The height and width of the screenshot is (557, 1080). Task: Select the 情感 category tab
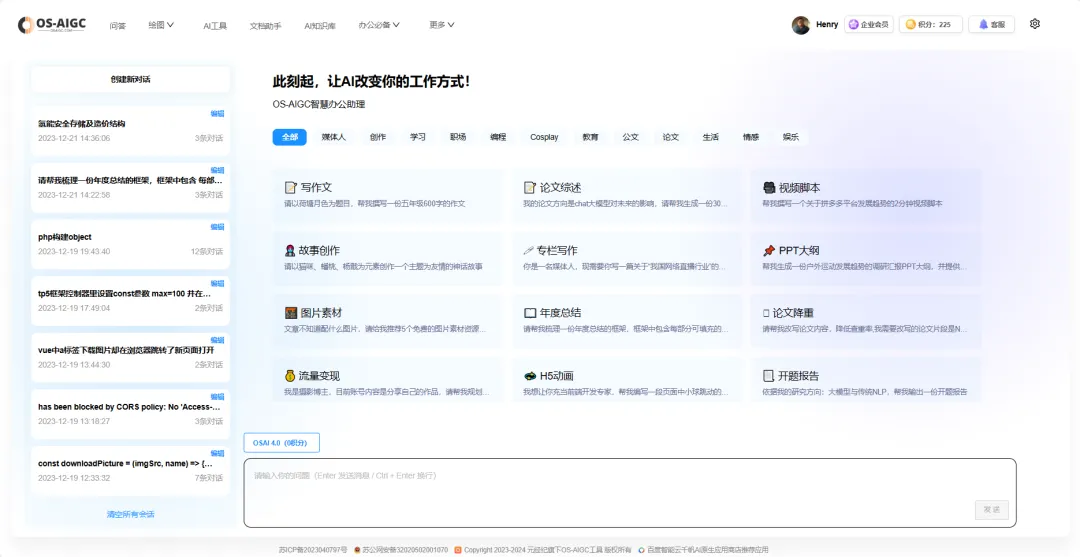pos(751,137)
